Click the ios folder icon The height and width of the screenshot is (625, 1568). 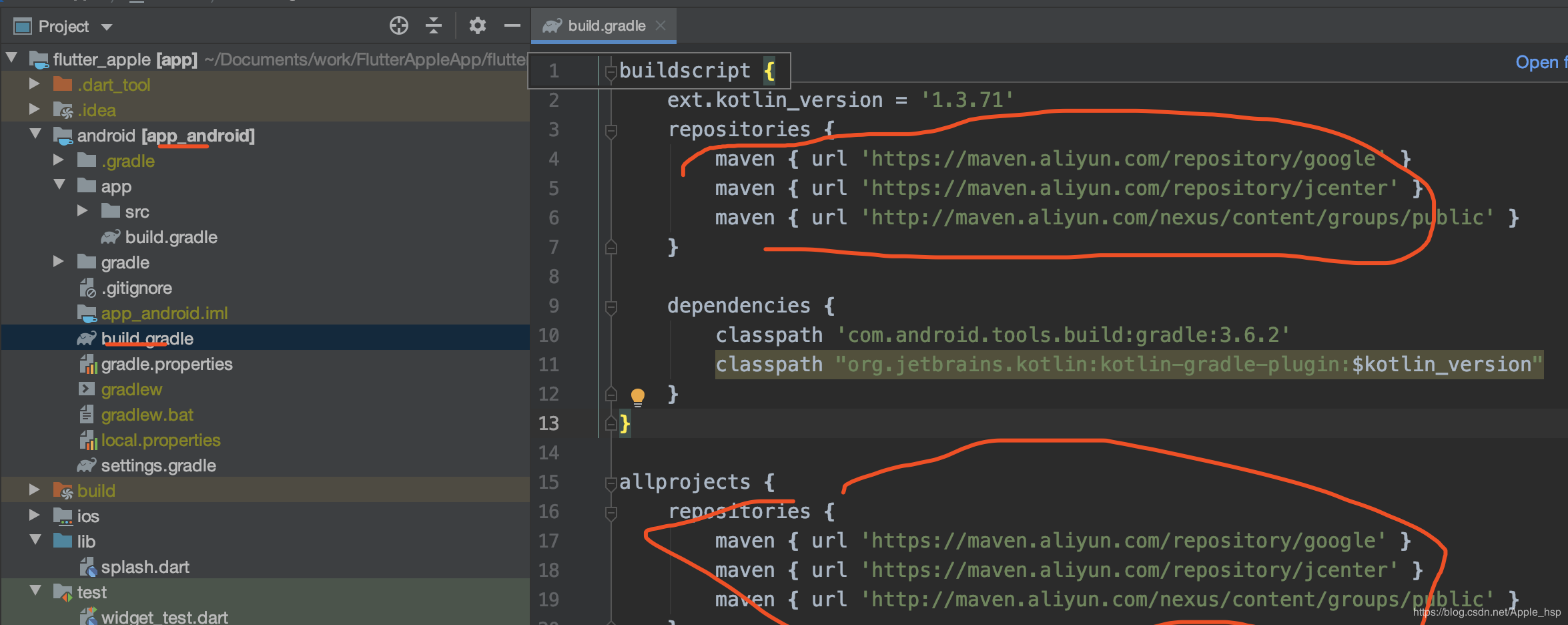pos(63,516)
